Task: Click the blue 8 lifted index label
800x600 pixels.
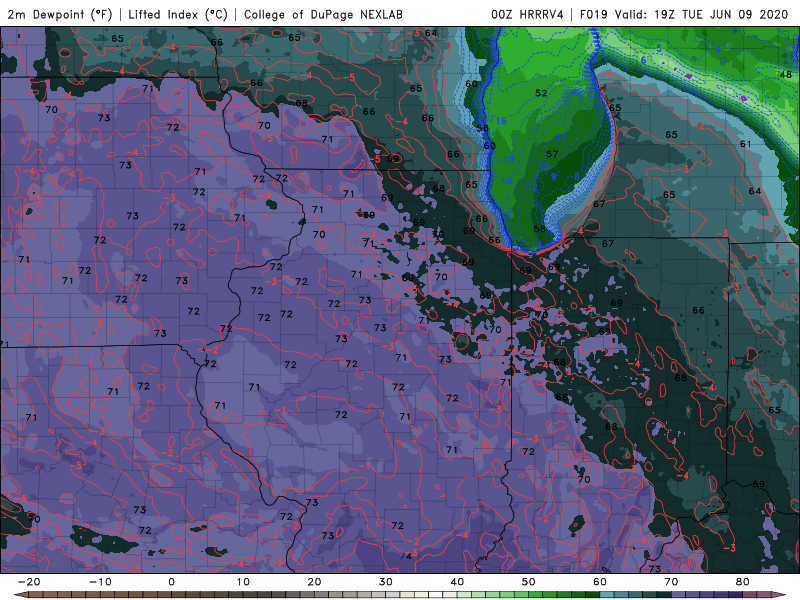Action: (577, 176)
